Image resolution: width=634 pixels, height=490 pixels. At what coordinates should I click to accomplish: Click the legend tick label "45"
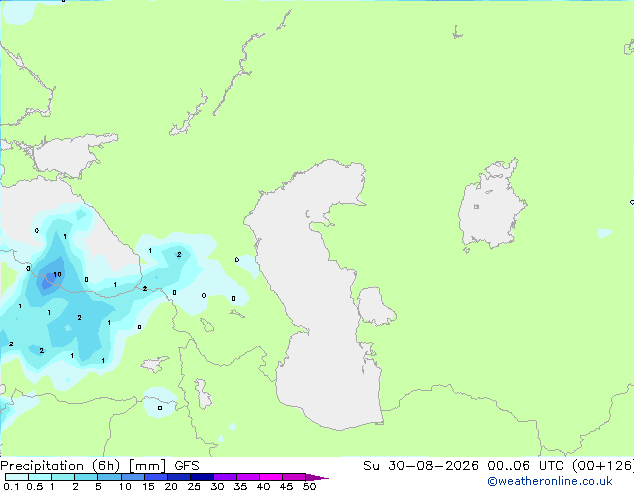[x=286, y=486]
